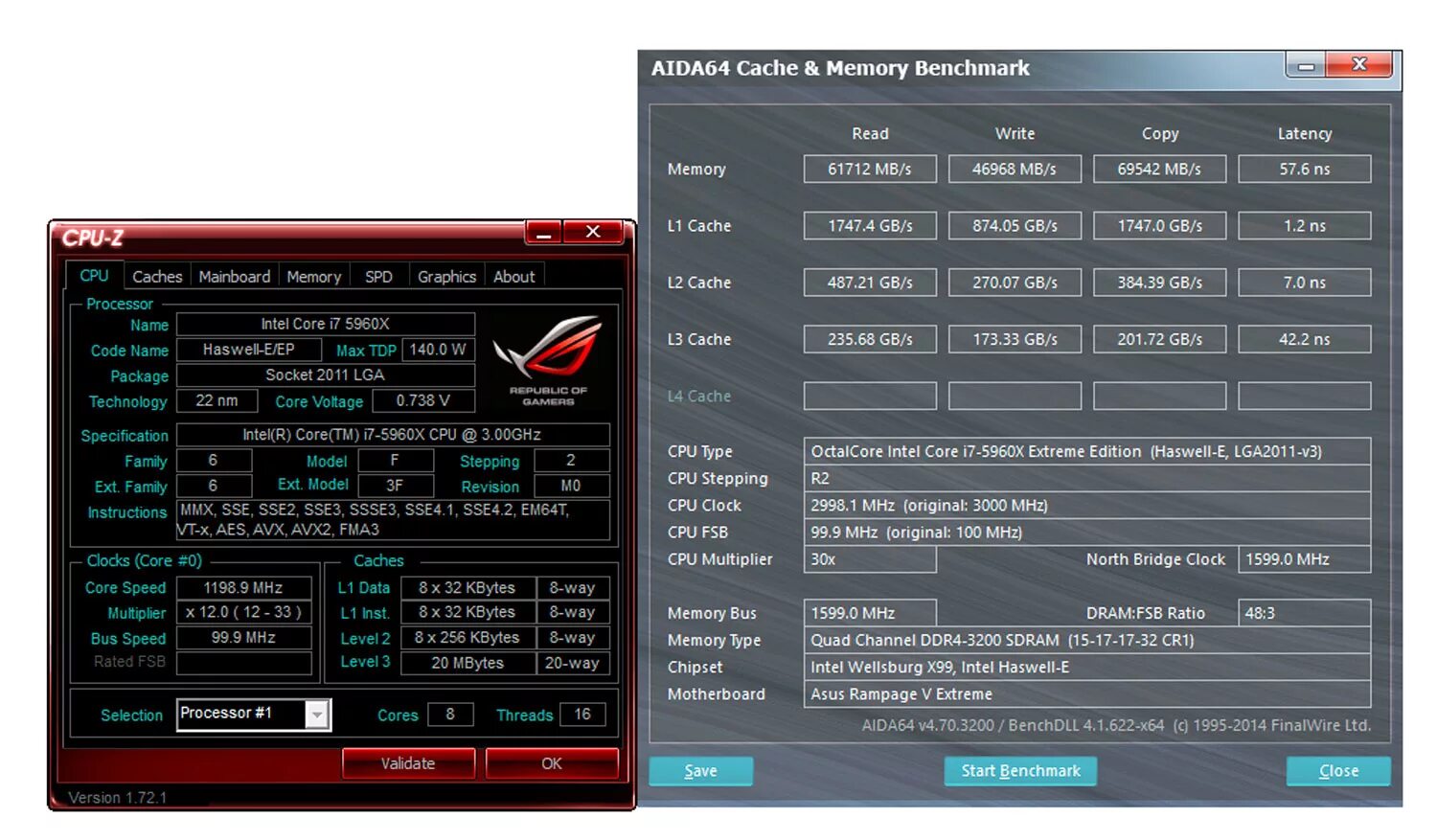The width and height of the screenshot is (1437, 840).
Task: Switch to the Mainboard tab
Action: pyautogui.click(x=235, y=277)
